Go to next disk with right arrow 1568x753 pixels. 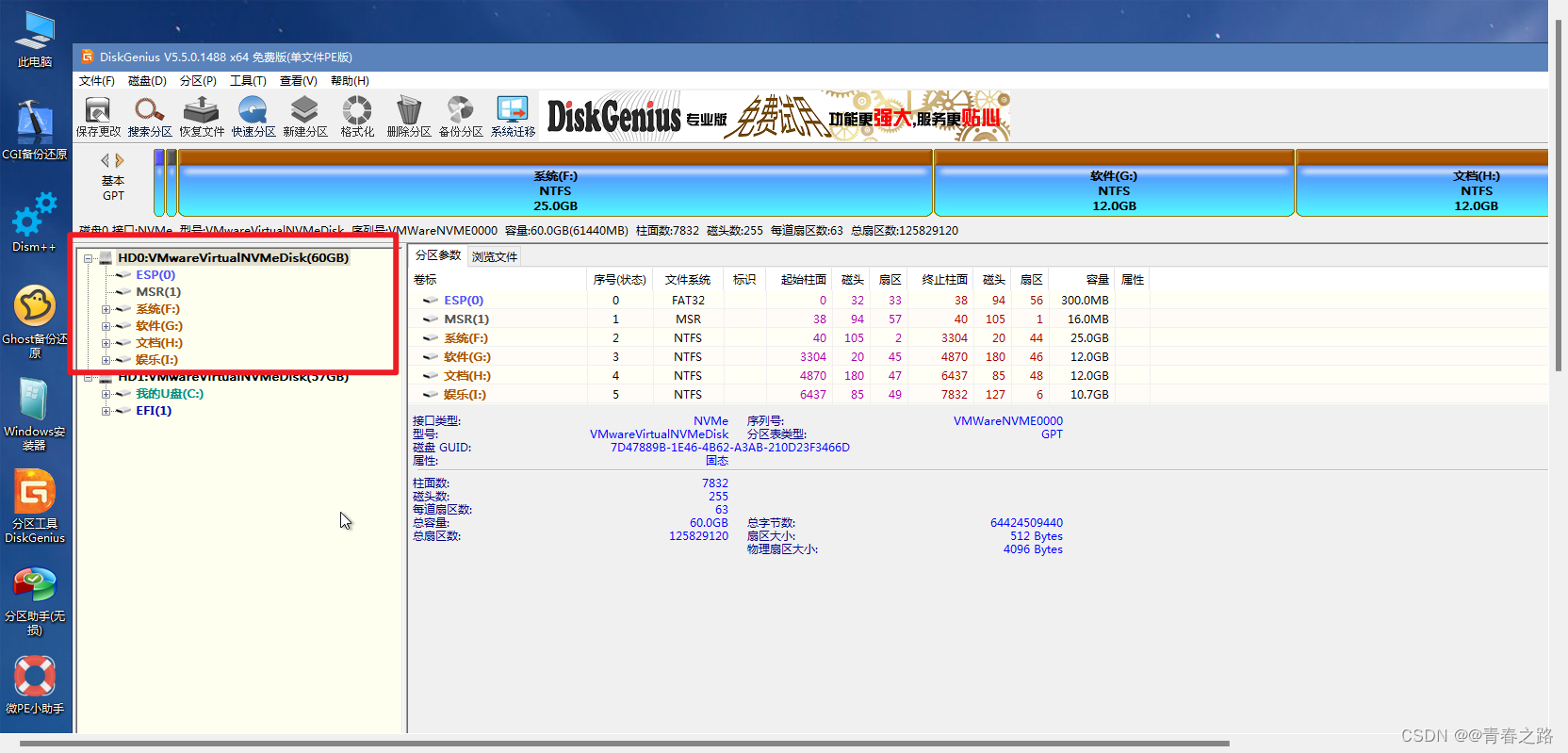tap(120, 160)
